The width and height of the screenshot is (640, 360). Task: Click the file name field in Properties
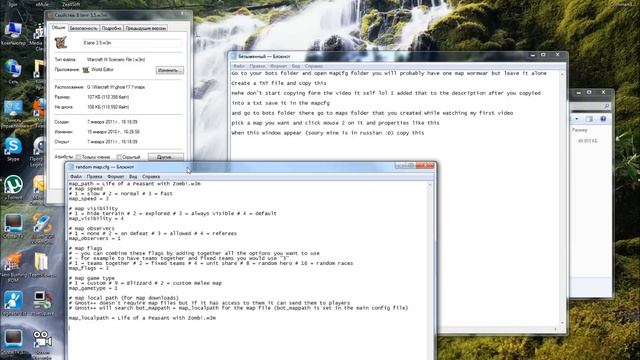132,43
